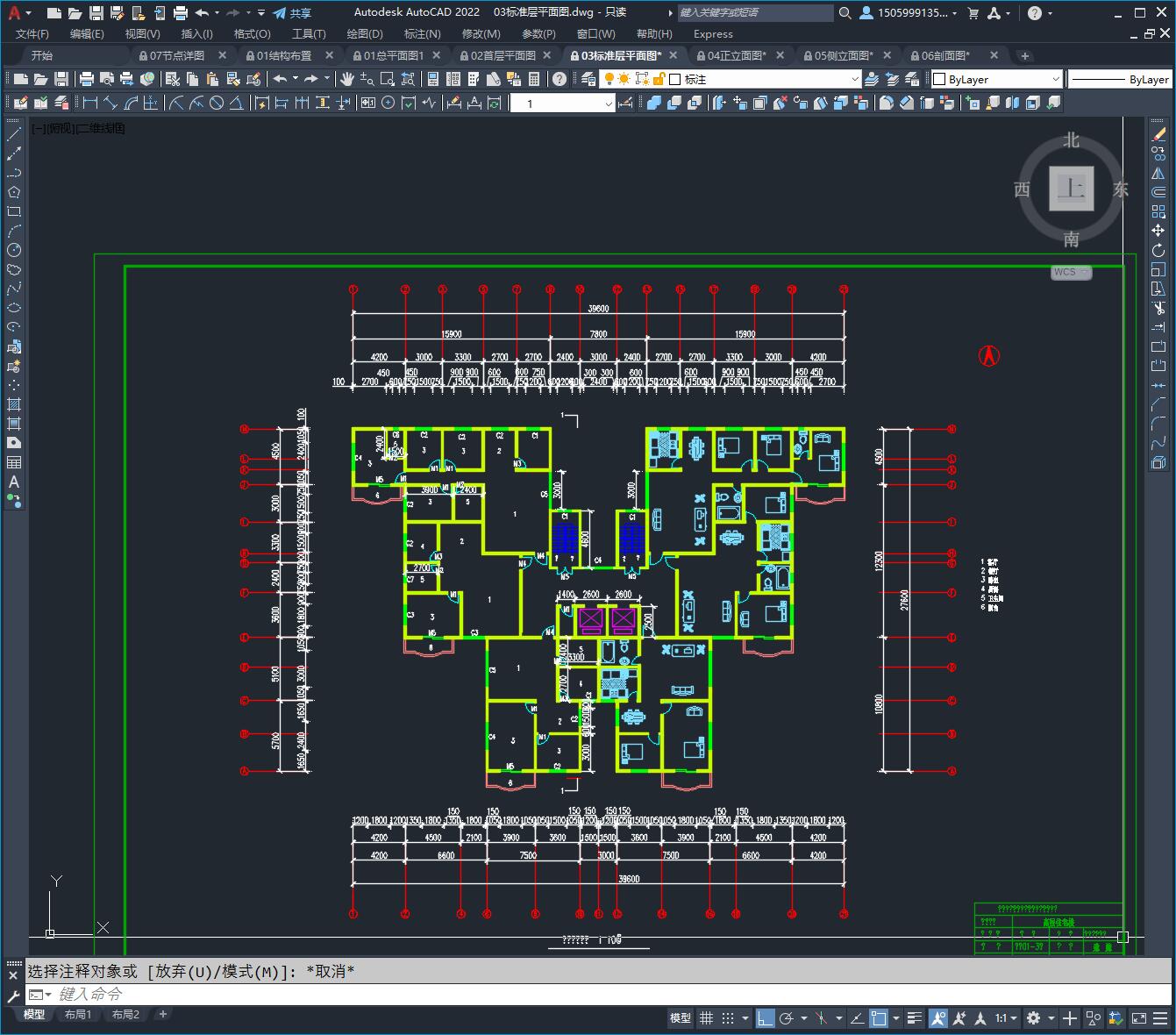Open the 绘图(D) menu
Image resolution: width=1176 pixels, height=1035 pixels.
point(365,33)
